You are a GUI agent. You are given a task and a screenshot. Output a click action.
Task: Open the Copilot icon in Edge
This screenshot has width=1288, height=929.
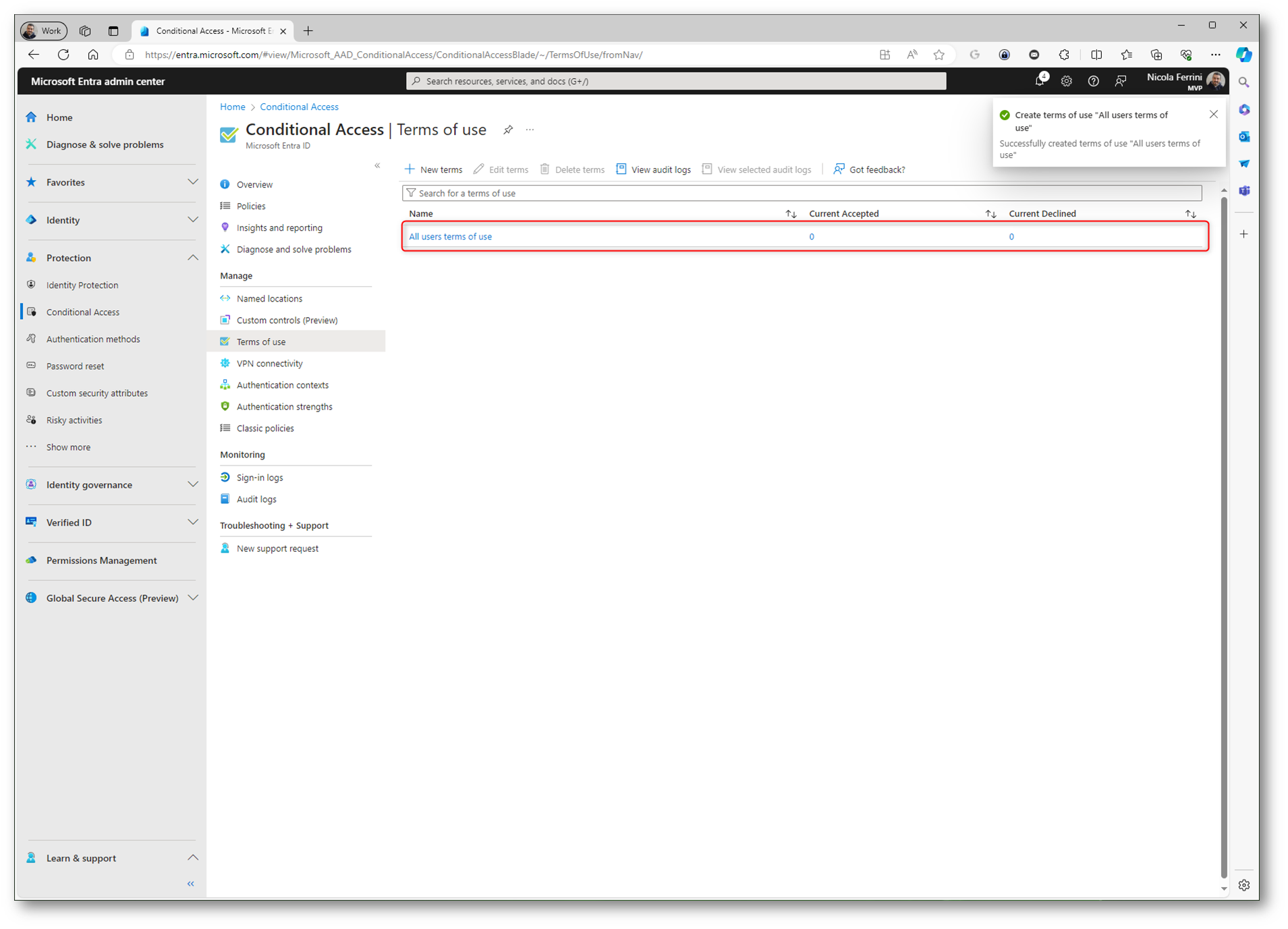click(x=1243, y=55)
